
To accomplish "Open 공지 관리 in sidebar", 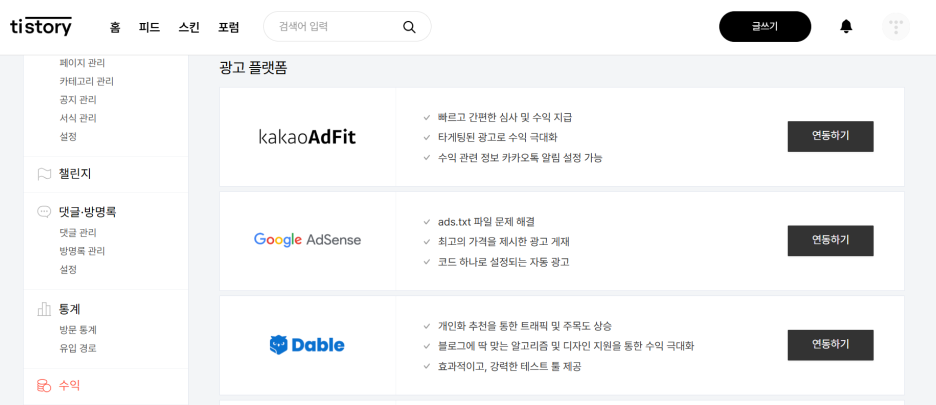I will pos(78,100).
